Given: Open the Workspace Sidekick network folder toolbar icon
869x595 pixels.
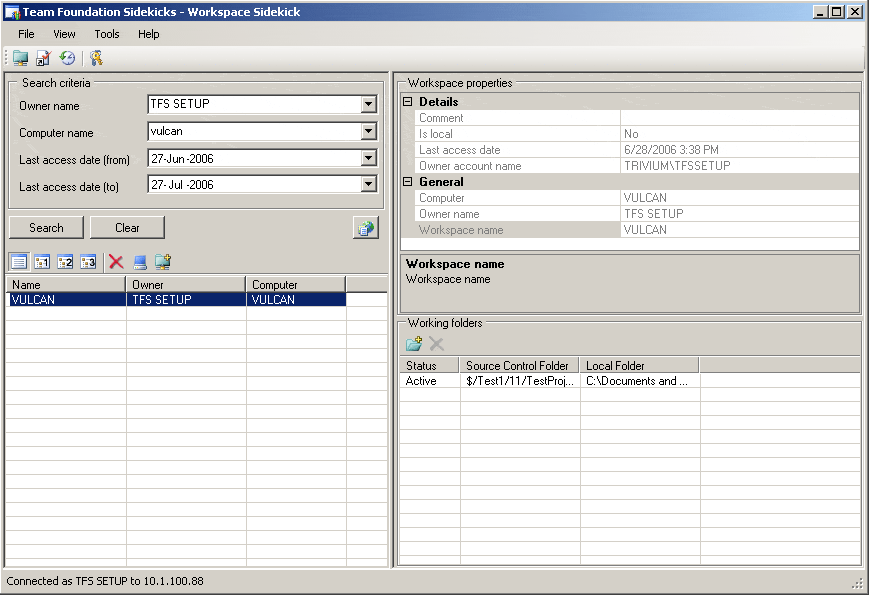Looking at the screenshot, I should coord(21,58).
